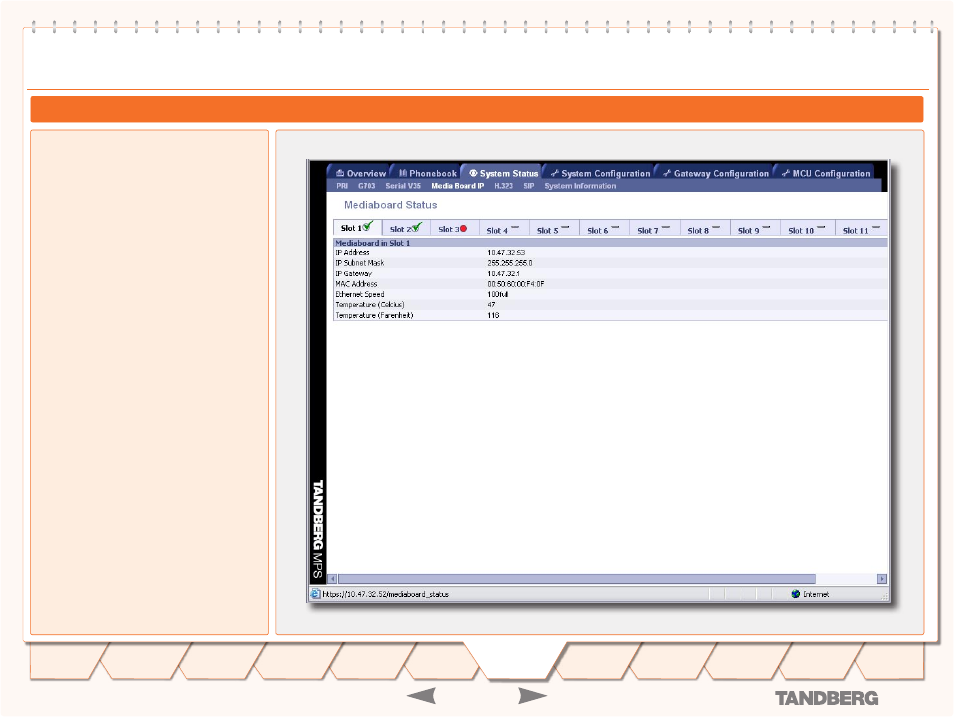Image resolution: width=954 pixels, height=717 pixels.
Task: Click the green checkmark on Slot 1
Action: [368, 226]
